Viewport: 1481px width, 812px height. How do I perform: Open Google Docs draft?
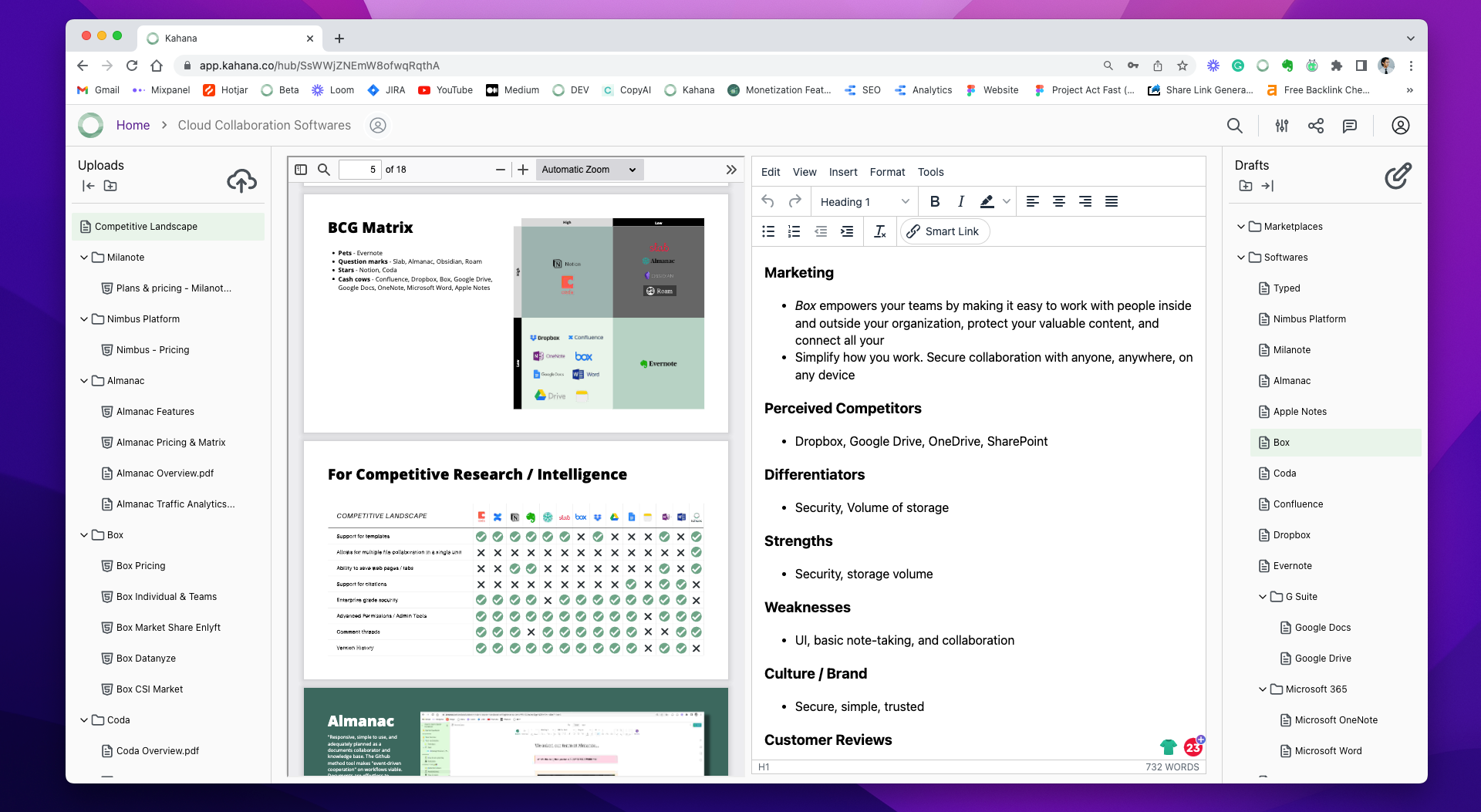1322,628
